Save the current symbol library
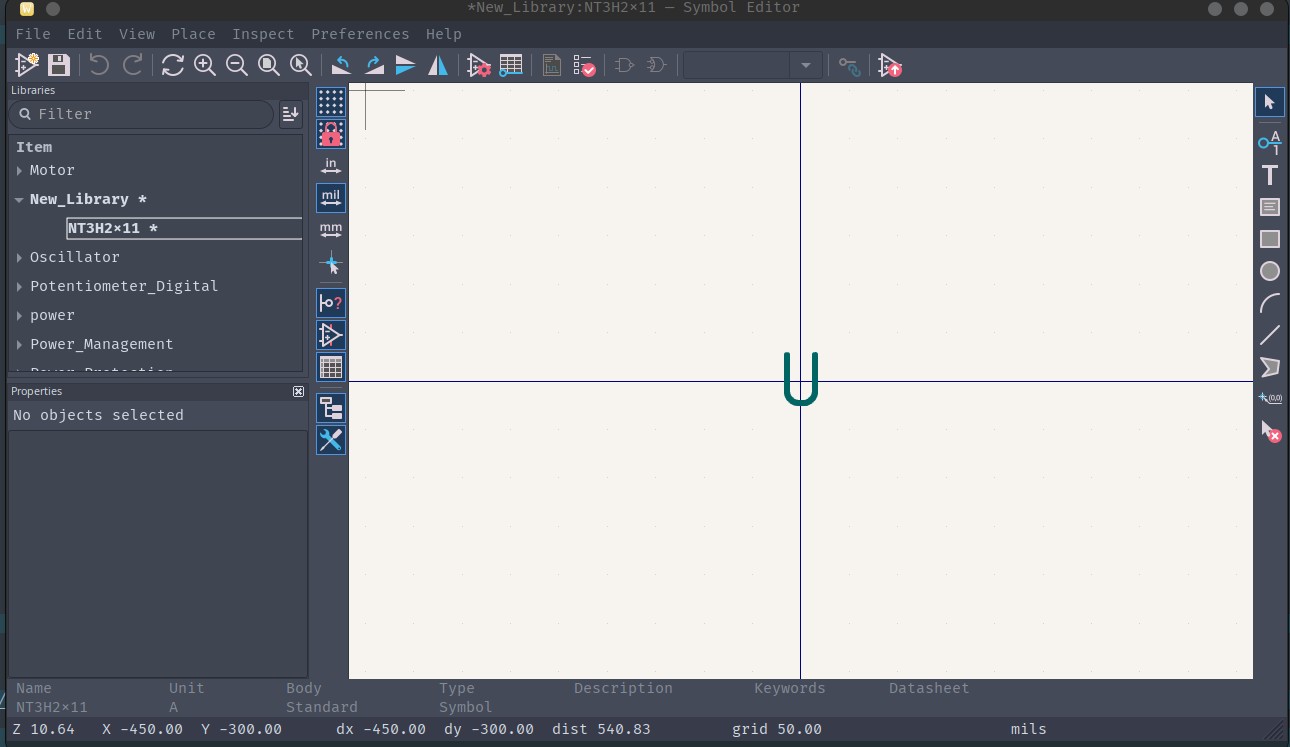This screenshot has width=1290, height=747. click(58, 65)
